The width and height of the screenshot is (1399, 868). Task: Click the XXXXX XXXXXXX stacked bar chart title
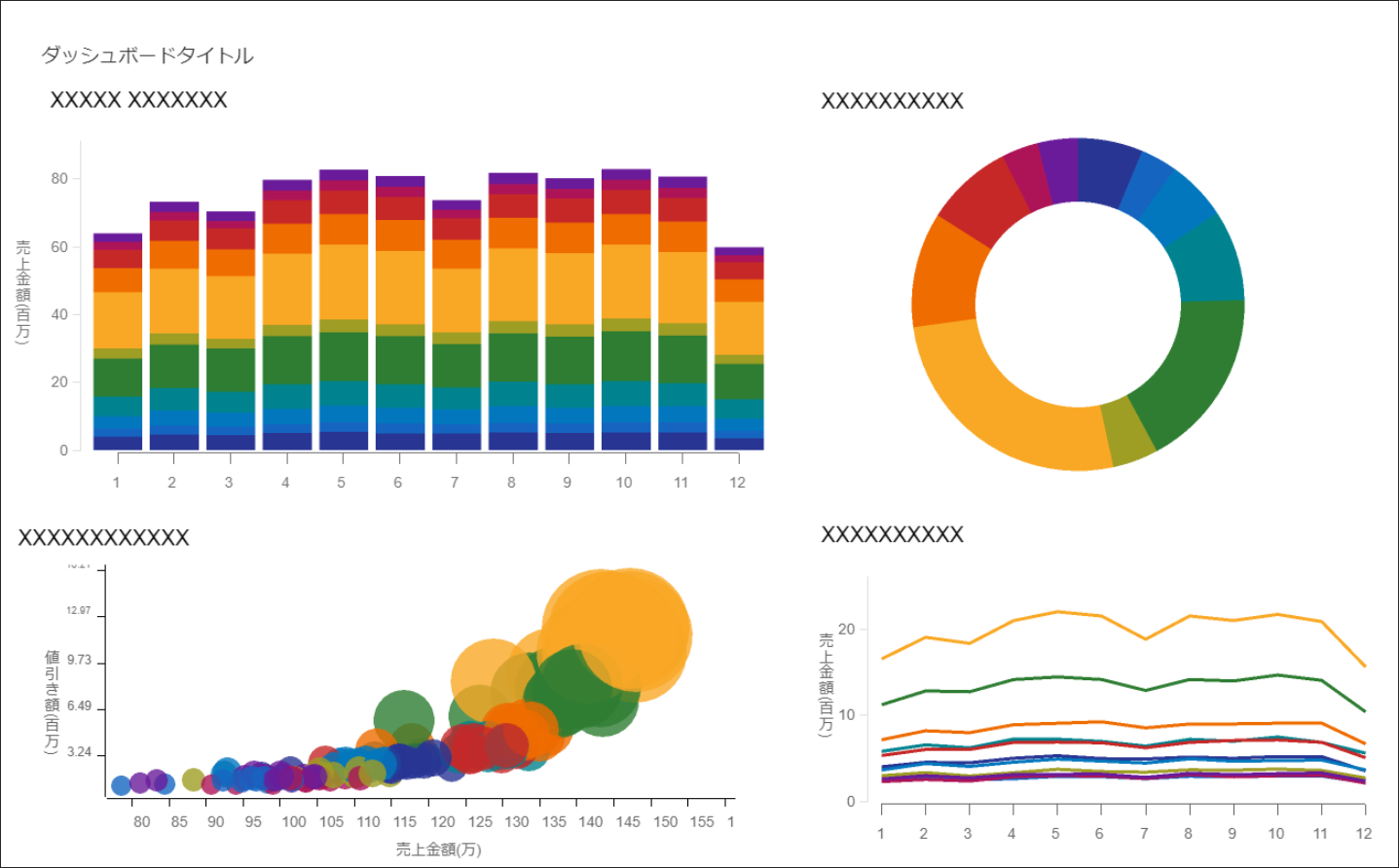point(138,100)
